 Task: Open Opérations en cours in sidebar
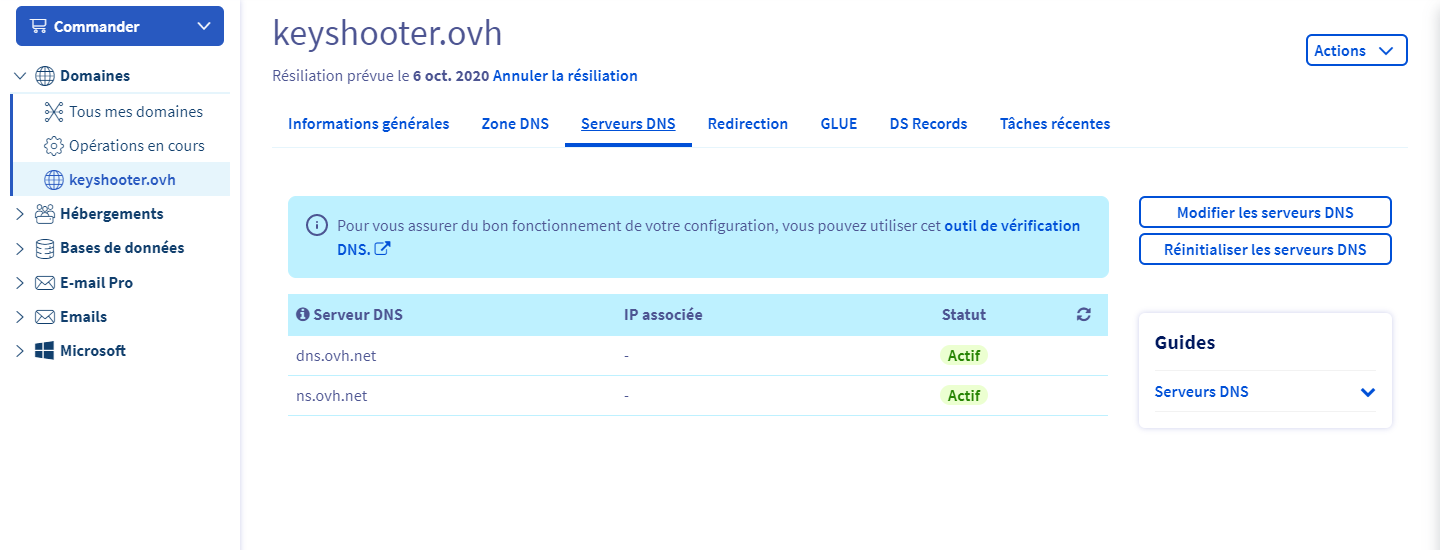[x=137, y=146]
